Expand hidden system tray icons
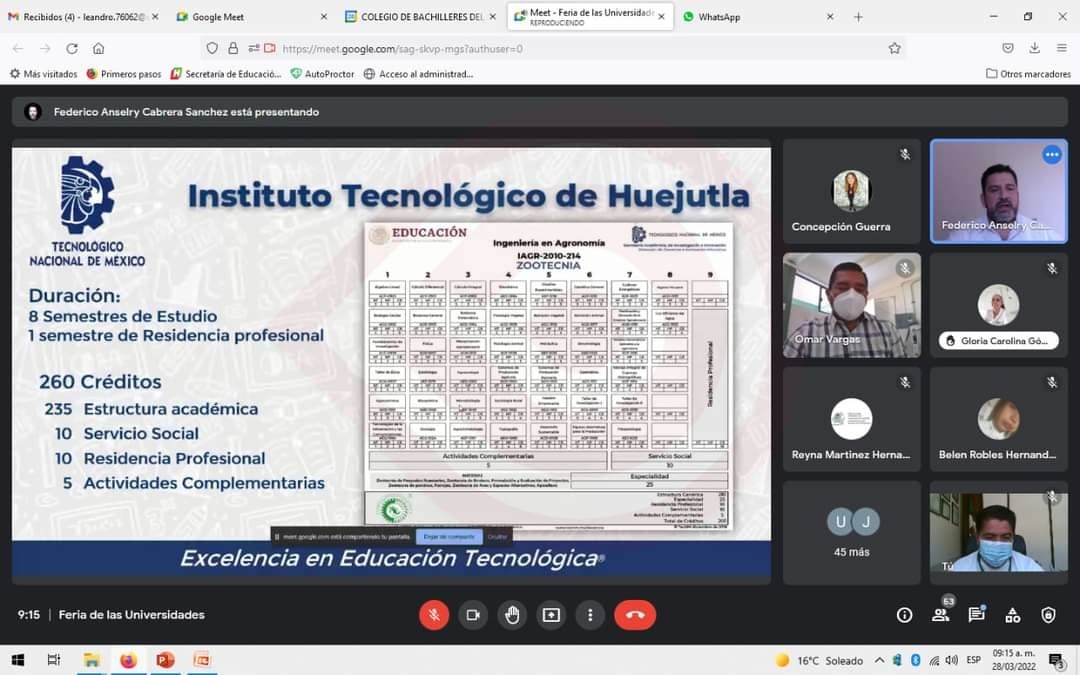The width and height of the screenshot is (1080, 675). click(879, 660)
